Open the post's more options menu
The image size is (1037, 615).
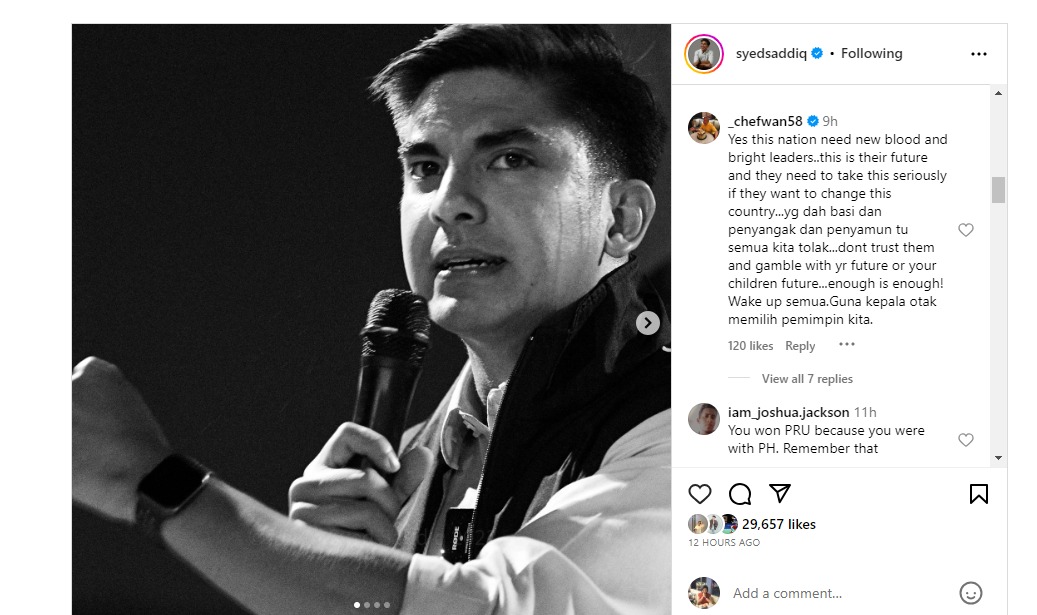[978, 54]
